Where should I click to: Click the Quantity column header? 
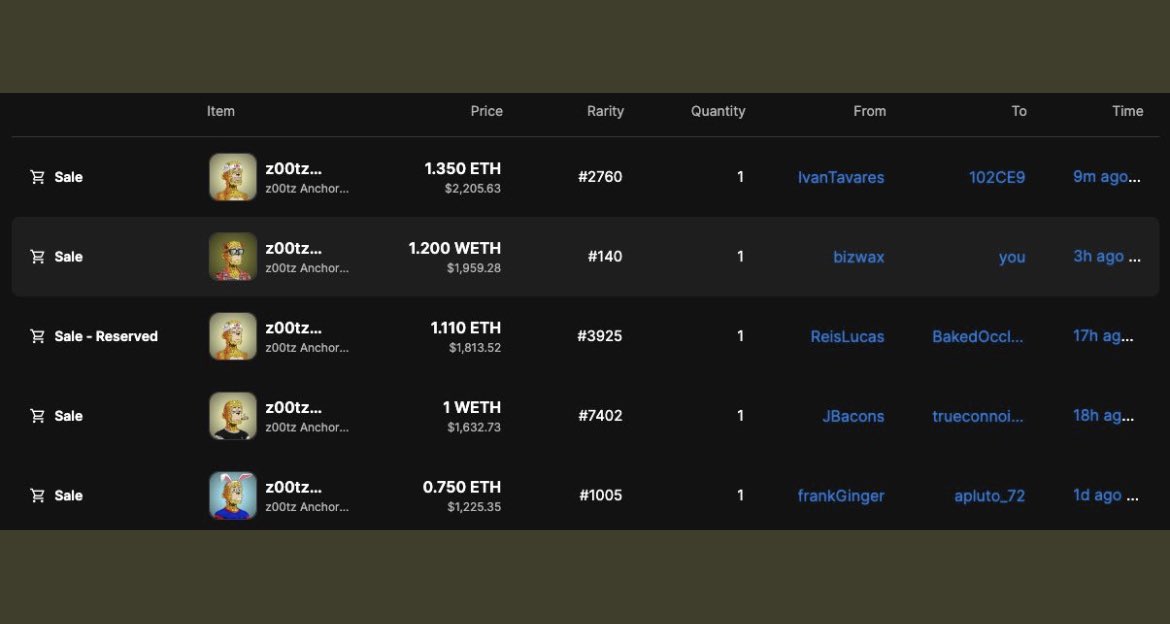coord(718,111)
